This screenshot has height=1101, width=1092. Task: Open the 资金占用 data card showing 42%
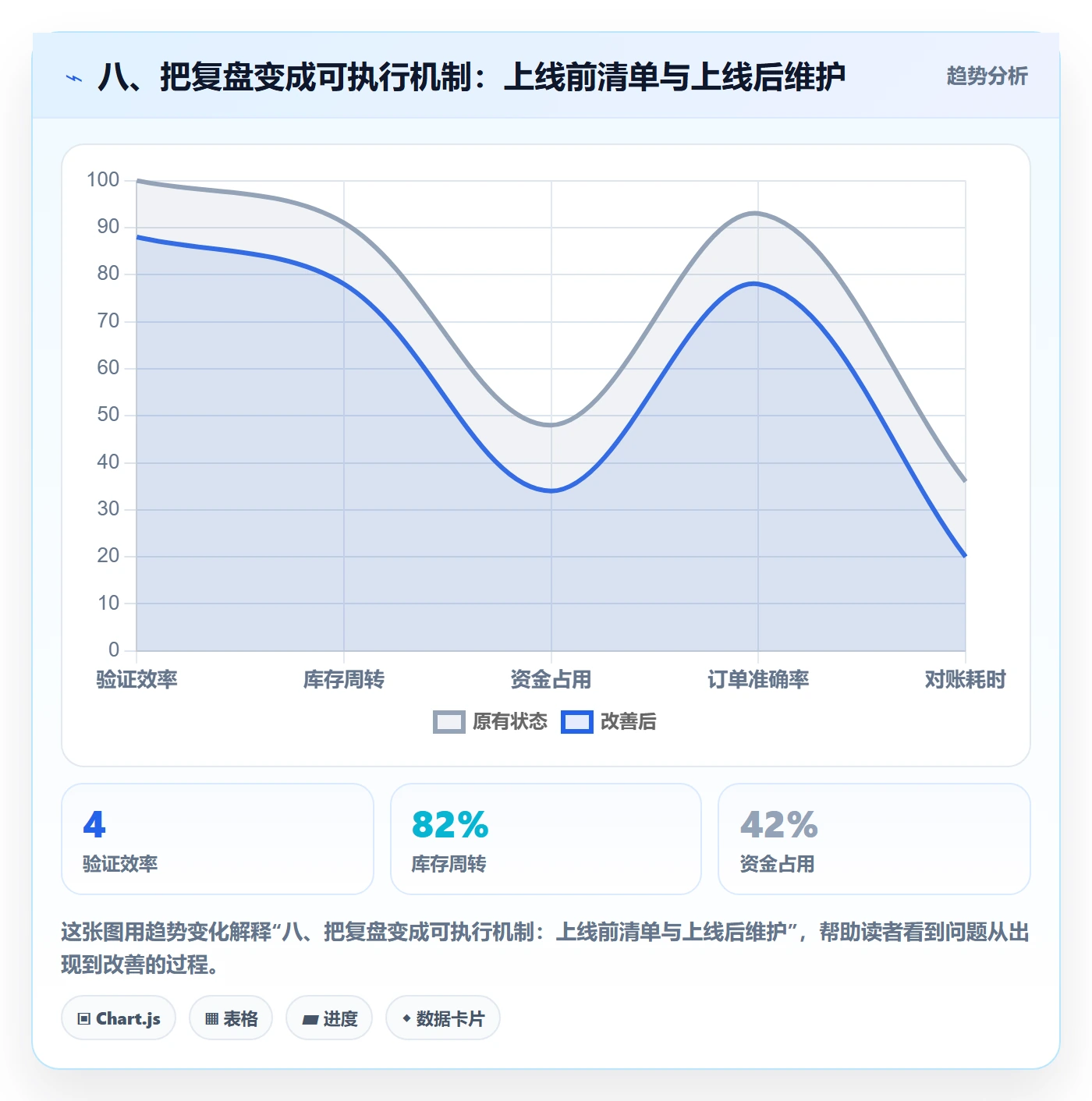[874, 839]
